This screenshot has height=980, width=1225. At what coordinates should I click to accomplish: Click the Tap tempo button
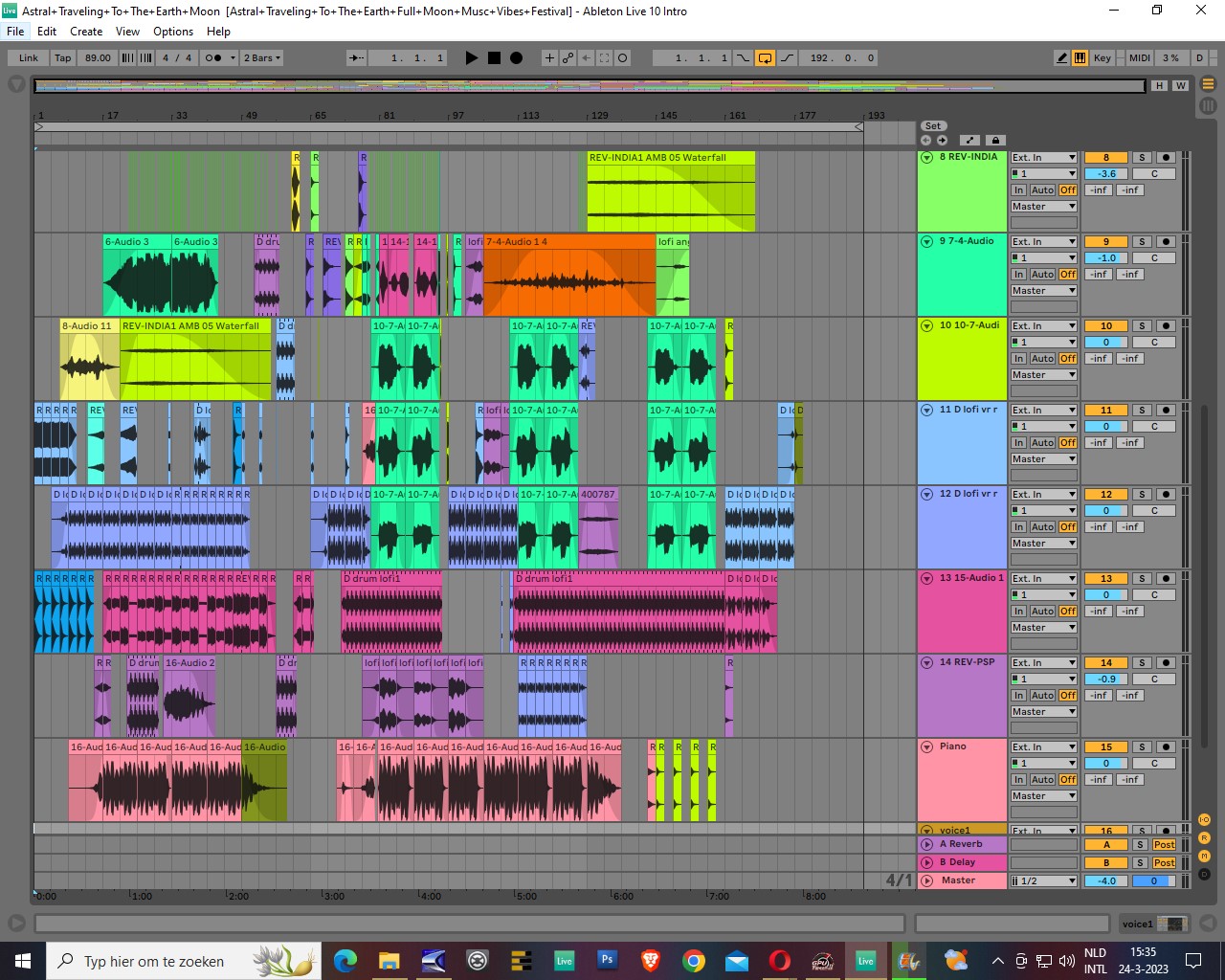point(63,58)
